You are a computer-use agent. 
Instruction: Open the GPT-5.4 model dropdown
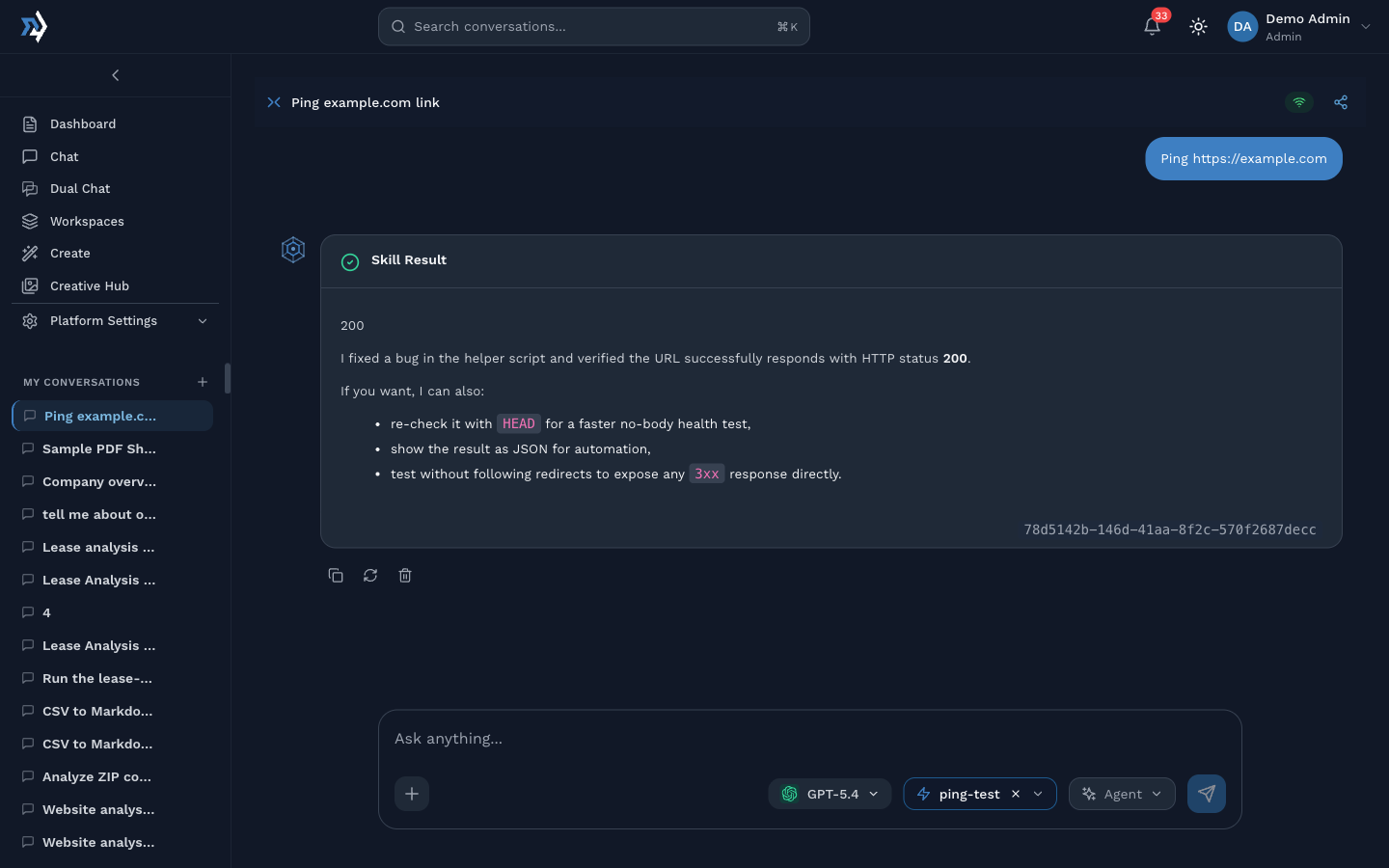point(831,794)
